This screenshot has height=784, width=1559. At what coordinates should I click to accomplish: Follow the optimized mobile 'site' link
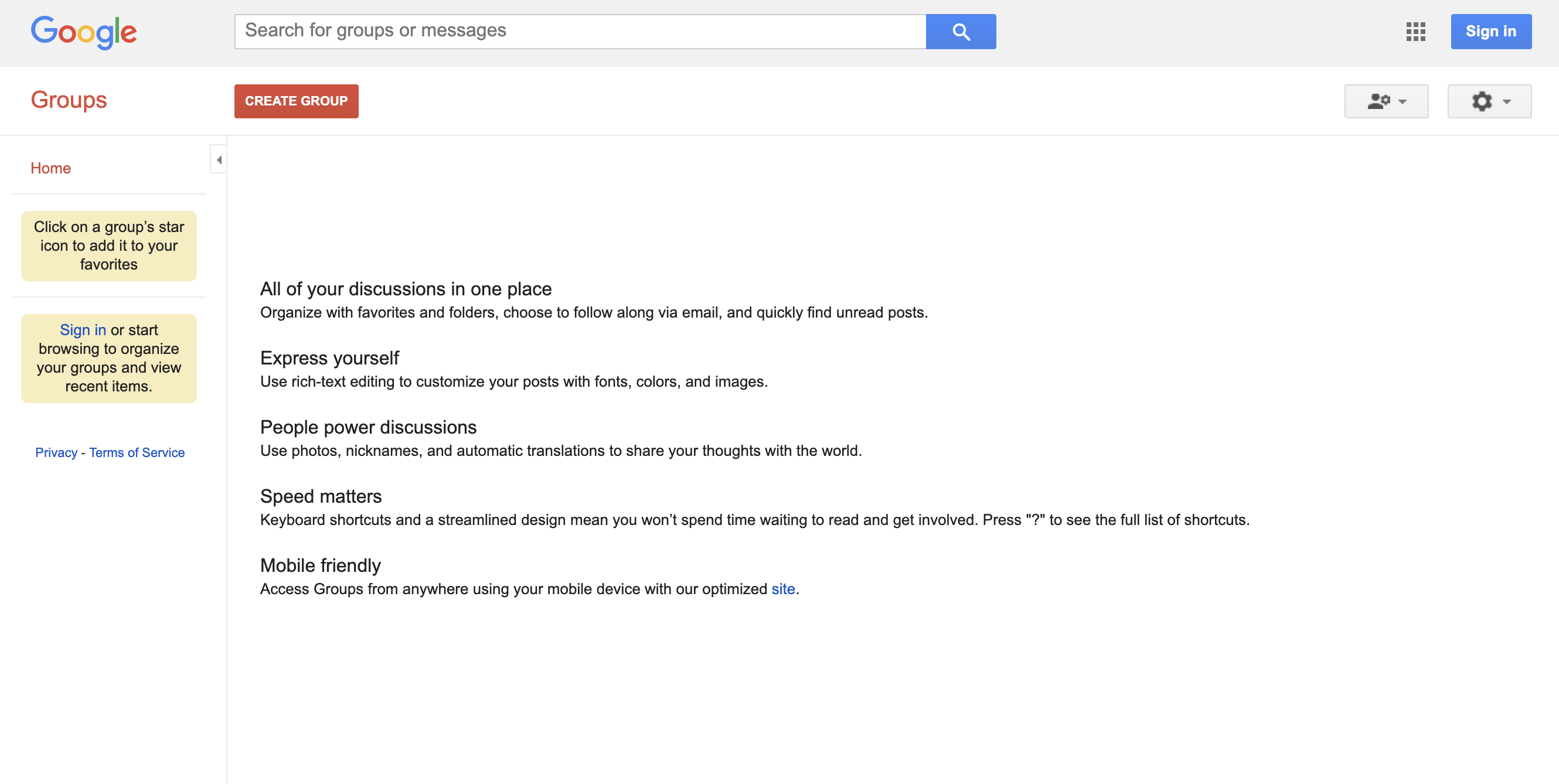(x=782, y=589)
